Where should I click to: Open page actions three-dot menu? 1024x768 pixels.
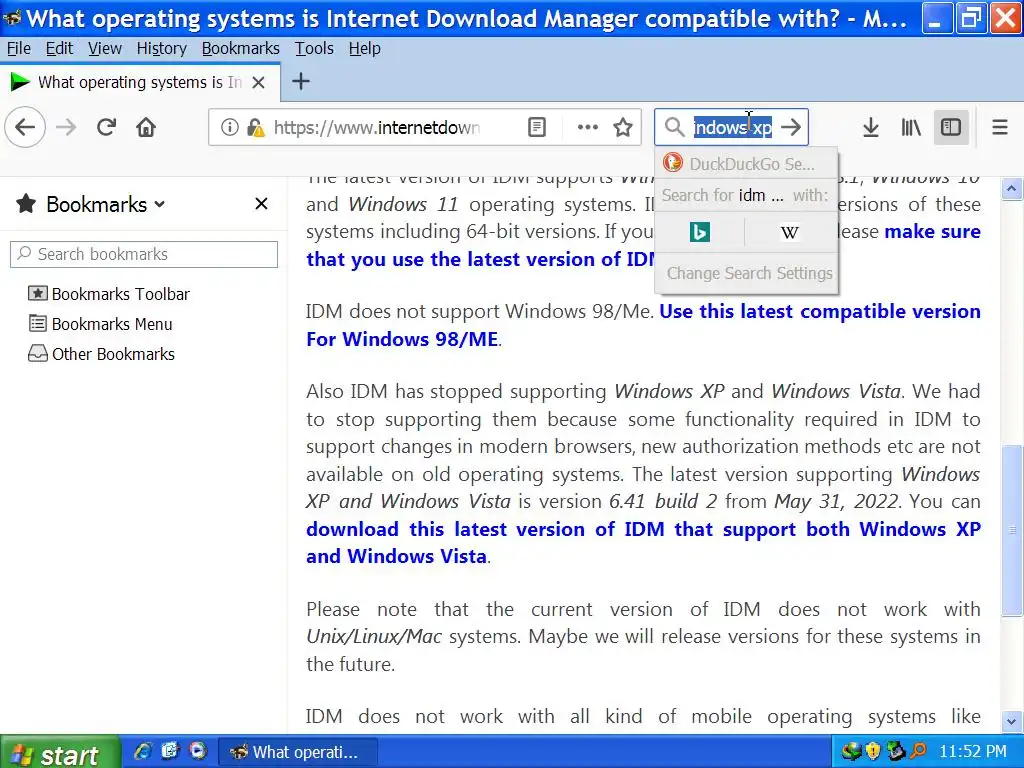588,127
